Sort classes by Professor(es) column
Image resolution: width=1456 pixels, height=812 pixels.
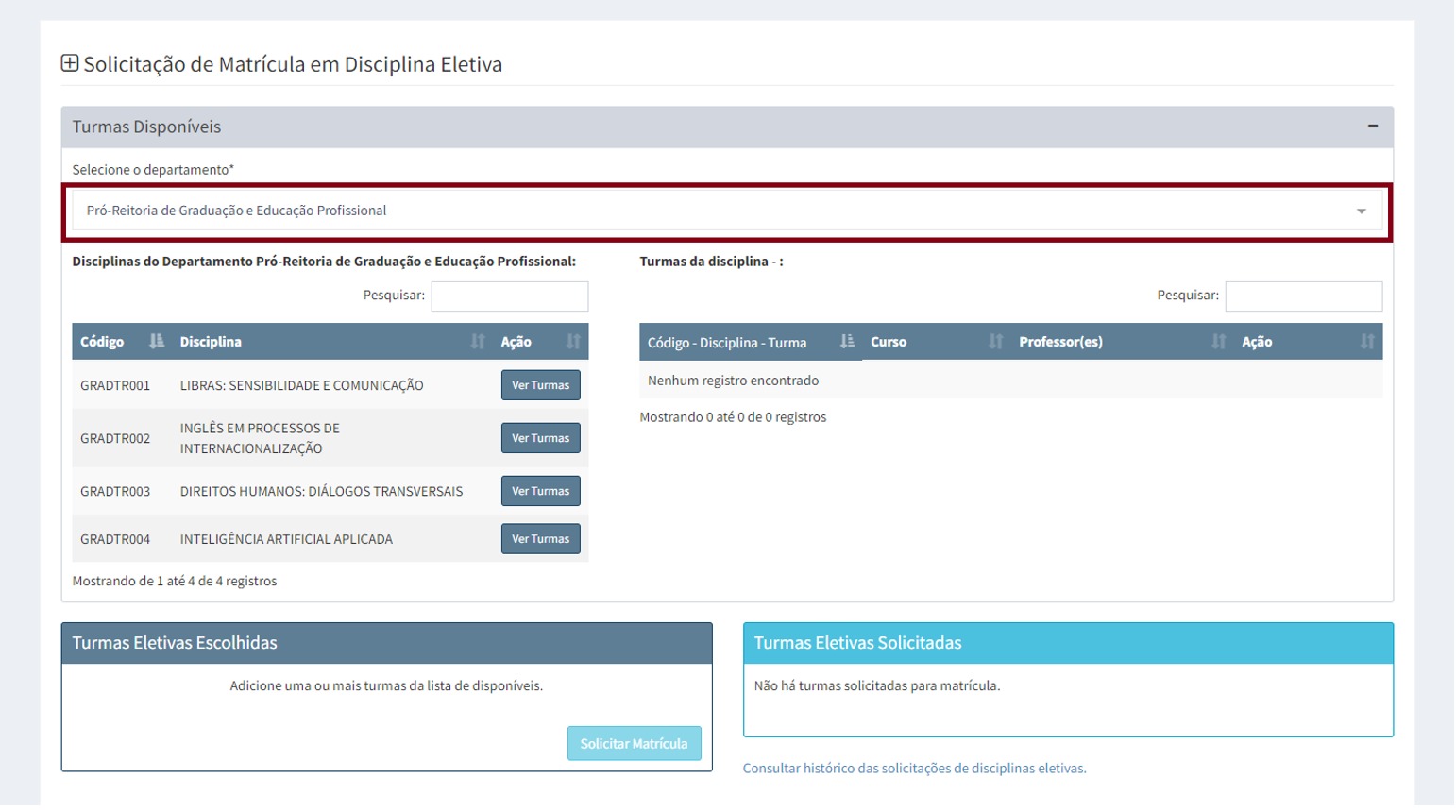pyautogui.click(x=1218, y=342)
